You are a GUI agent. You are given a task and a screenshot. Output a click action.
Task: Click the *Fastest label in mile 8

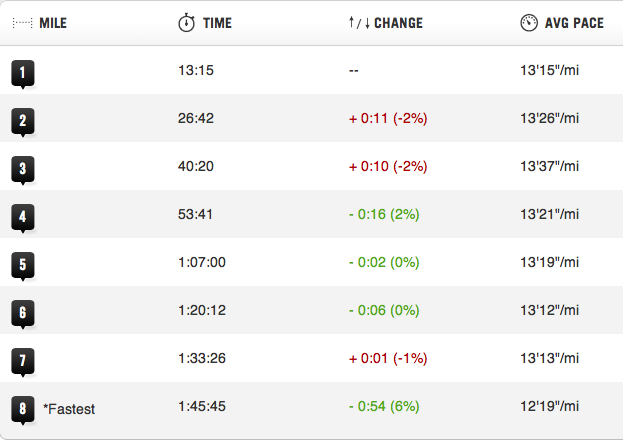69,408
